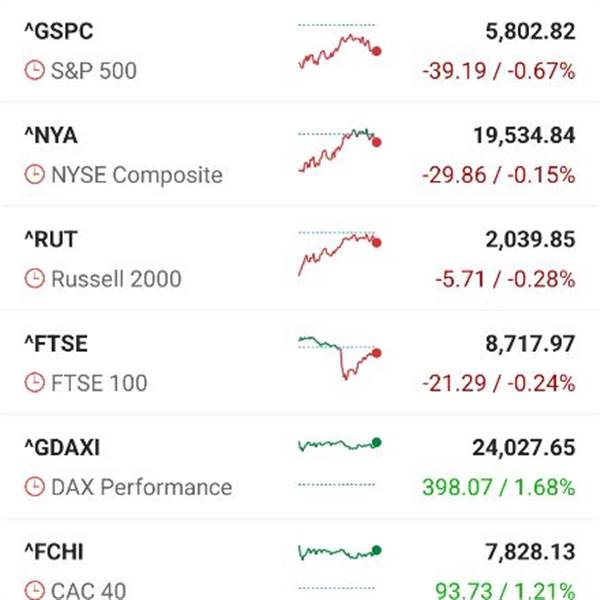
Task: Open the ^FTSE sparkline chart
Action: pyautogui.click(x=340, y=358)
